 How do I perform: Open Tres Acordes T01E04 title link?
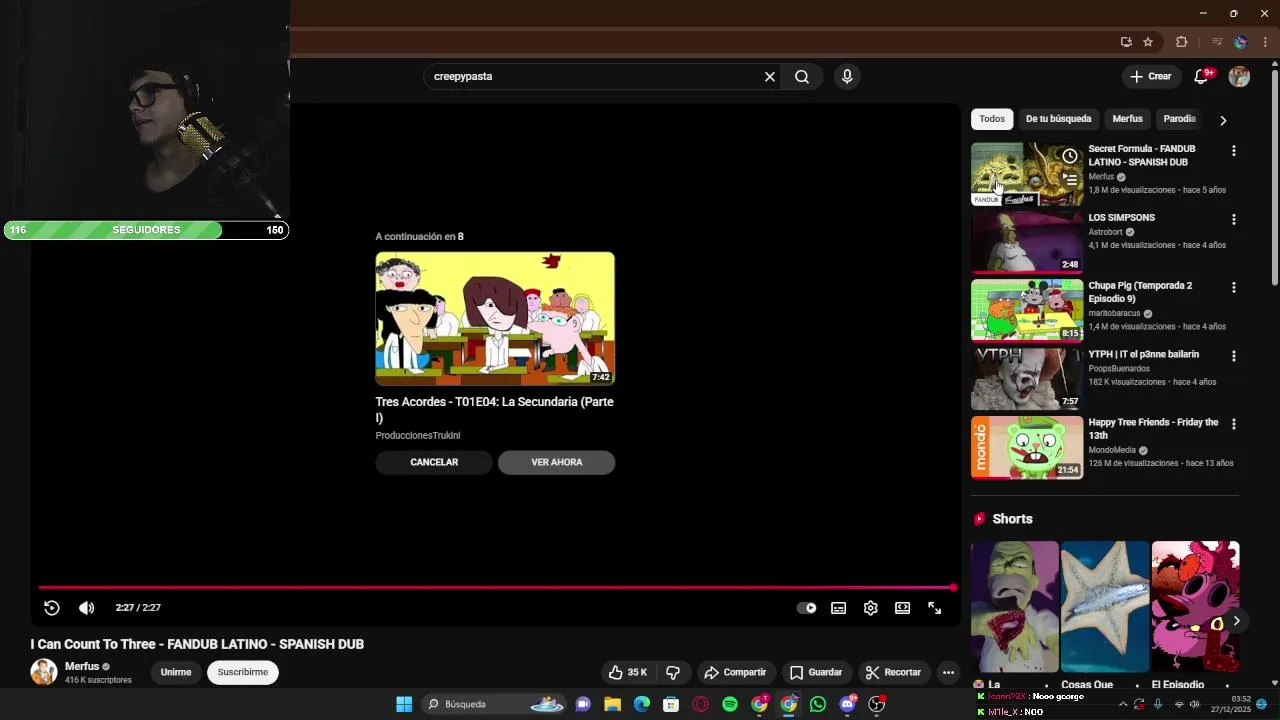point(495,409)
